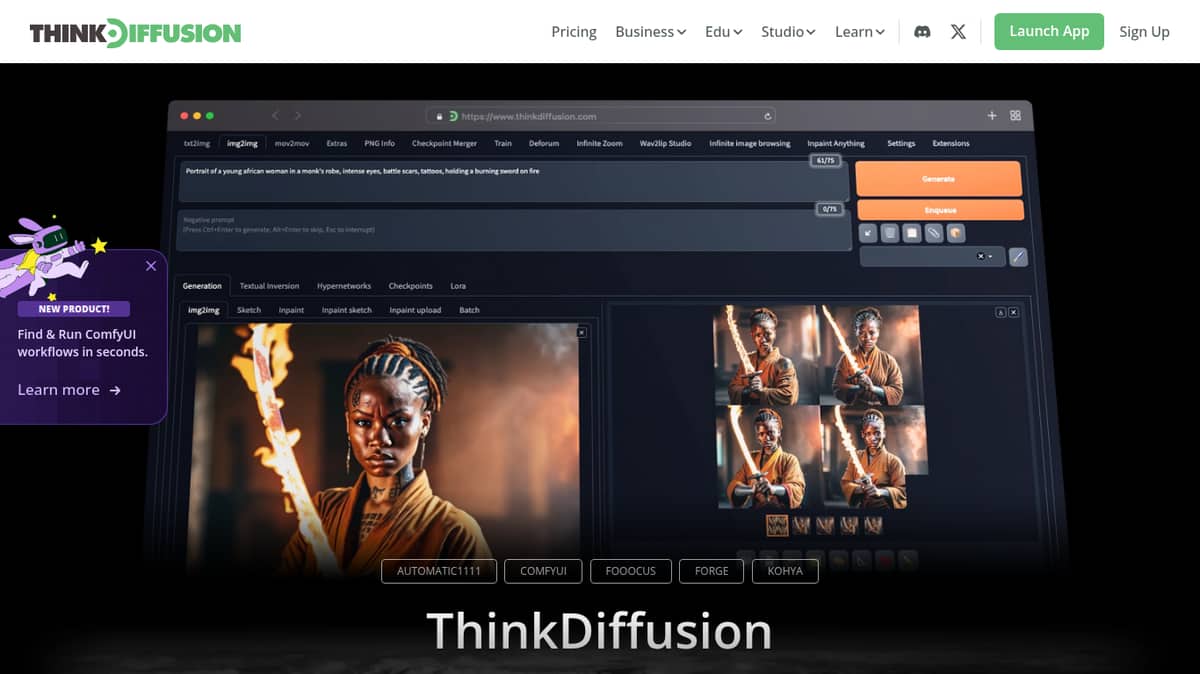Open the X (Twitter) icon link
This screenshot has width=1200, height=674.
coord(958,32)
